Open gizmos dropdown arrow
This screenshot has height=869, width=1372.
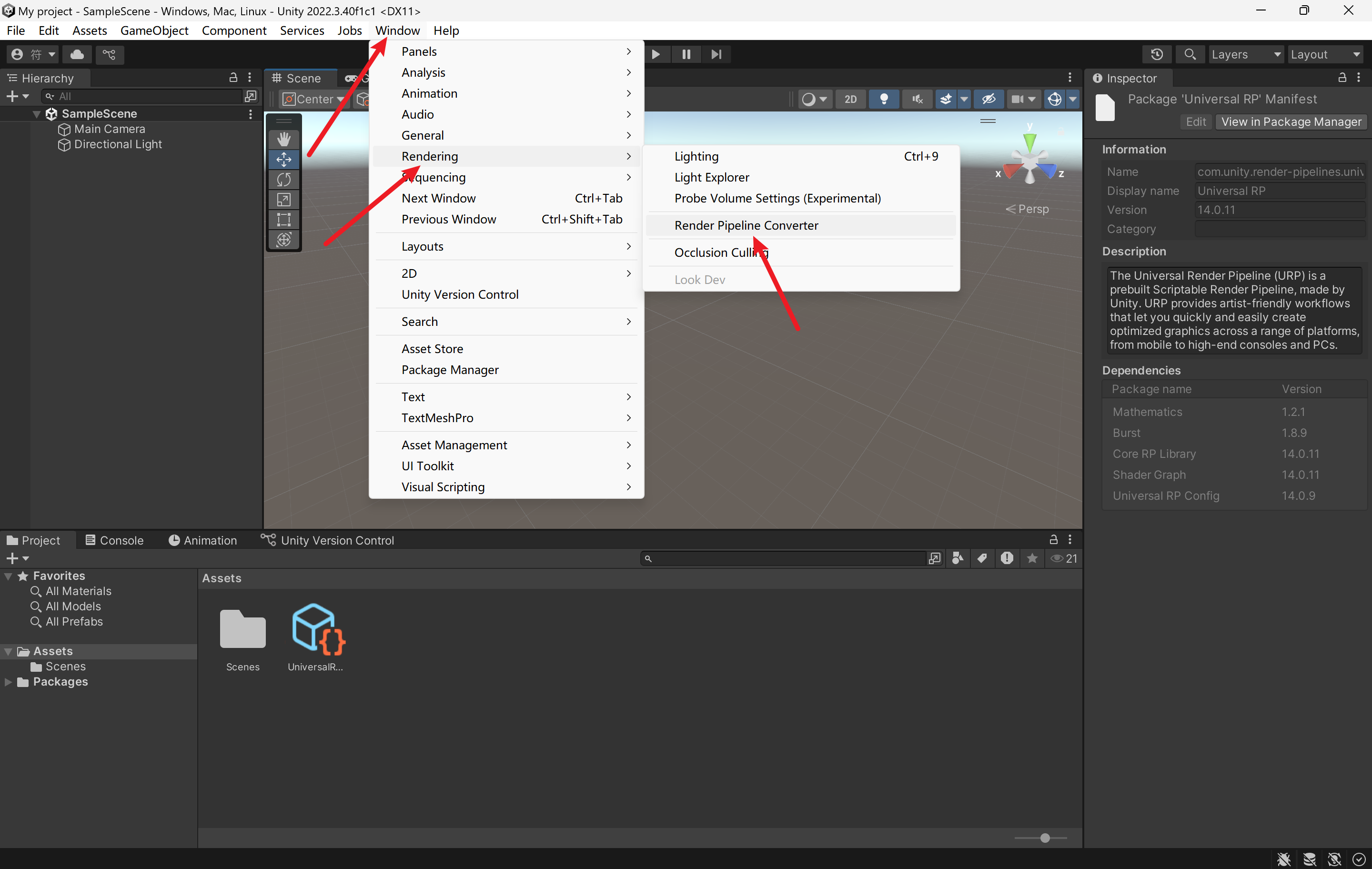coord(1073,99)
